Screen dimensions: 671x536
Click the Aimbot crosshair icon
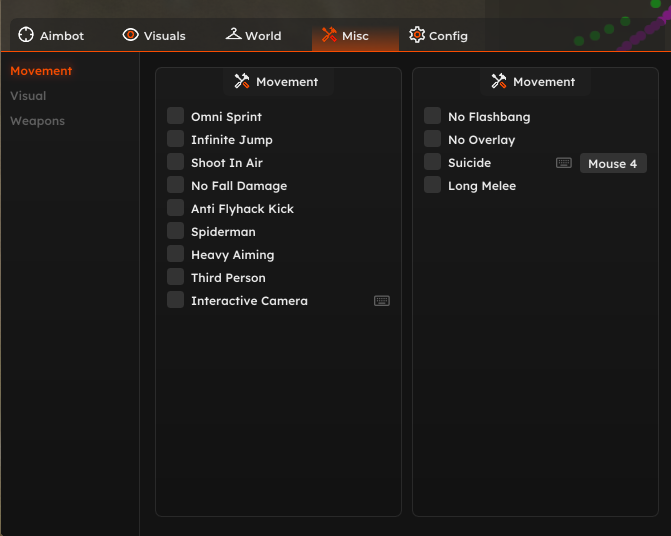(x=26, y=35)
